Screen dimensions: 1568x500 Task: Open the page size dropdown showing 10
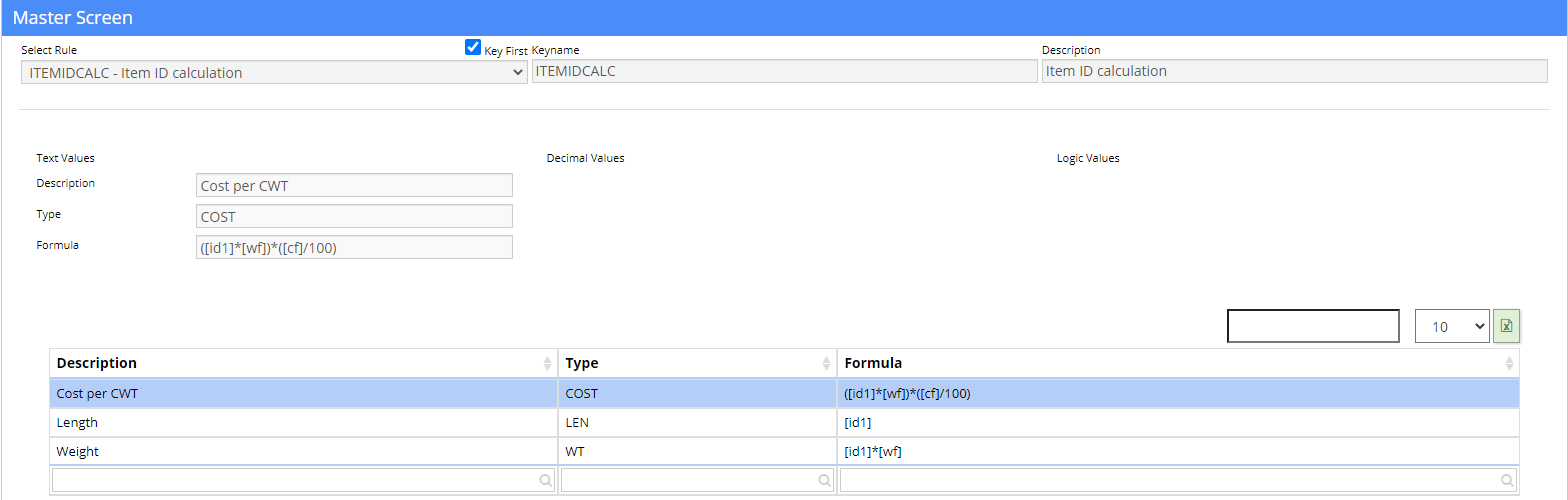(1452, 326)
